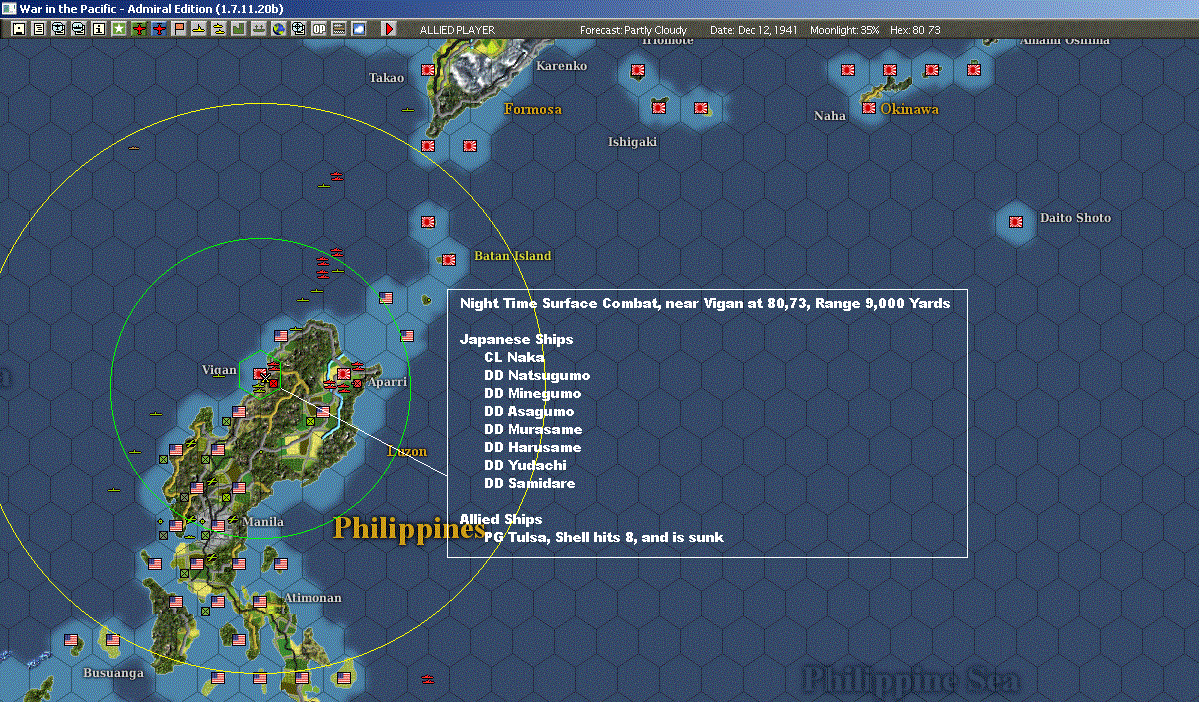This screenshot has width=1199, height=702.
Task: Click the Ishigaki map label
Action: point(632,141)
